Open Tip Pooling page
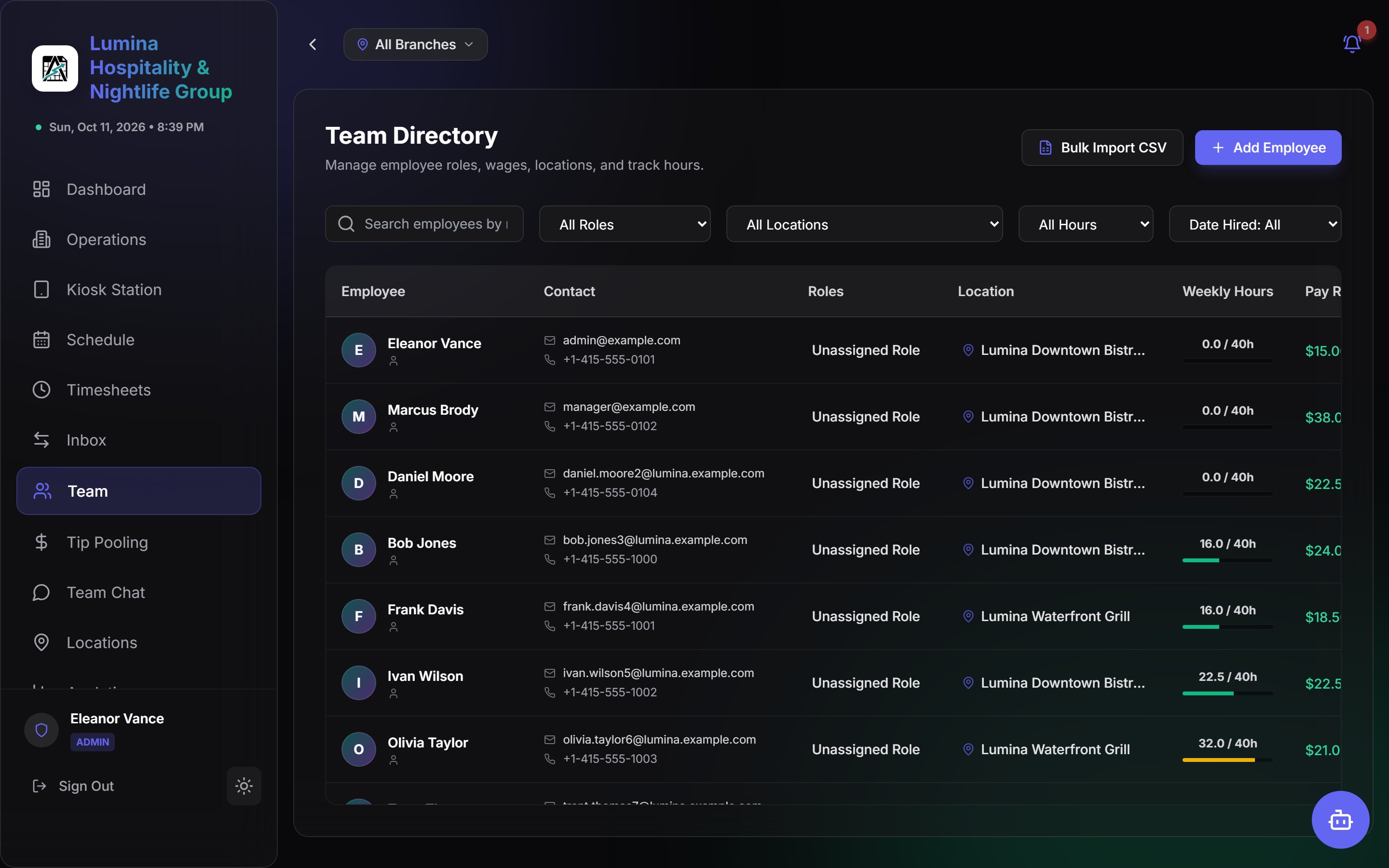 click(139, 542)
